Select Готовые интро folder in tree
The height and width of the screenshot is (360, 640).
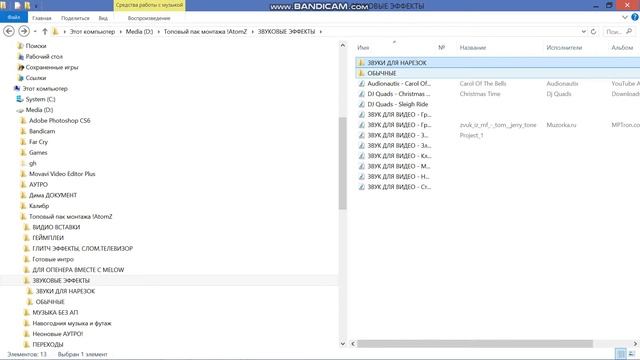(x=53, y=259)
